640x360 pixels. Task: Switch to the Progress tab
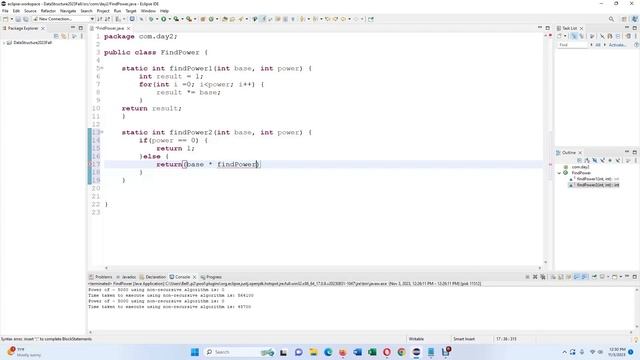(x=211, y=277)
